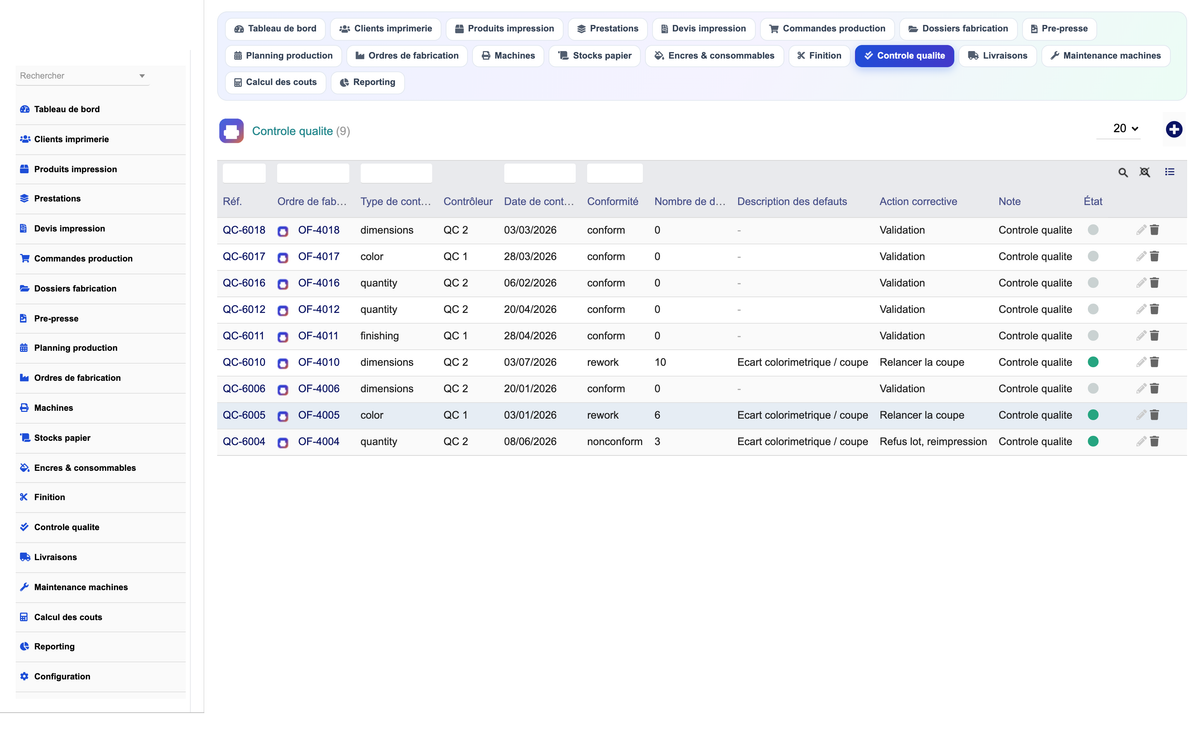Open the OF-4004 fabrication order link

tap(319, 441)
